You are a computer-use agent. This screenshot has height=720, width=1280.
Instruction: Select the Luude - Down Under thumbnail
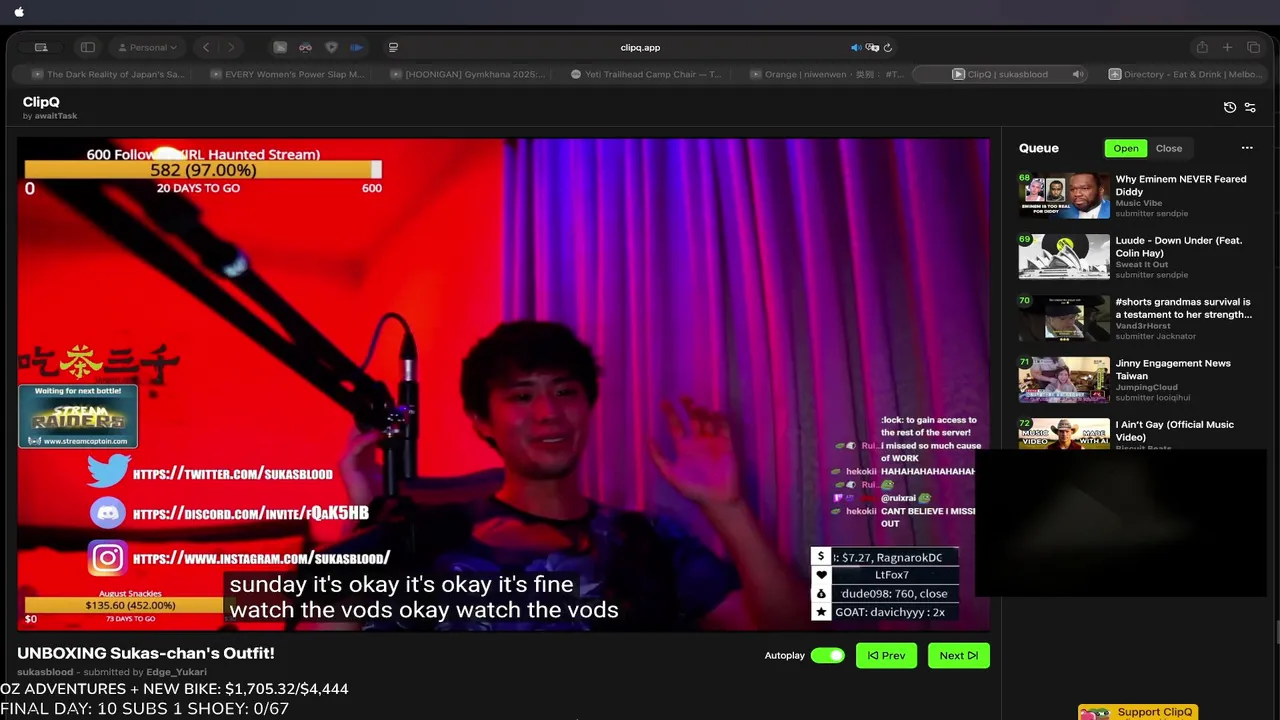(1064, 257)
